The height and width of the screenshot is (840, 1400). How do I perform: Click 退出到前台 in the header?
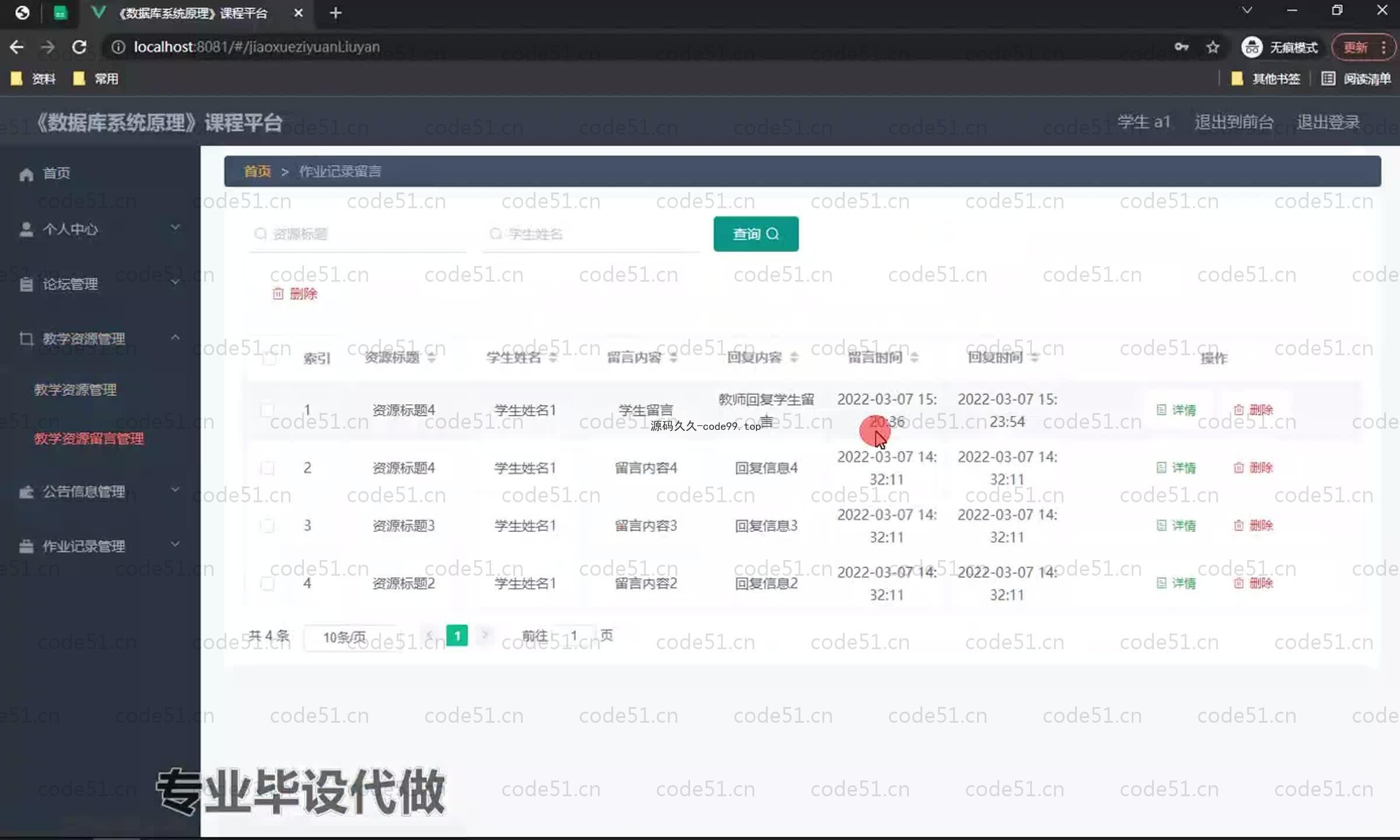pyautogui.click(x=1234, y=122)
